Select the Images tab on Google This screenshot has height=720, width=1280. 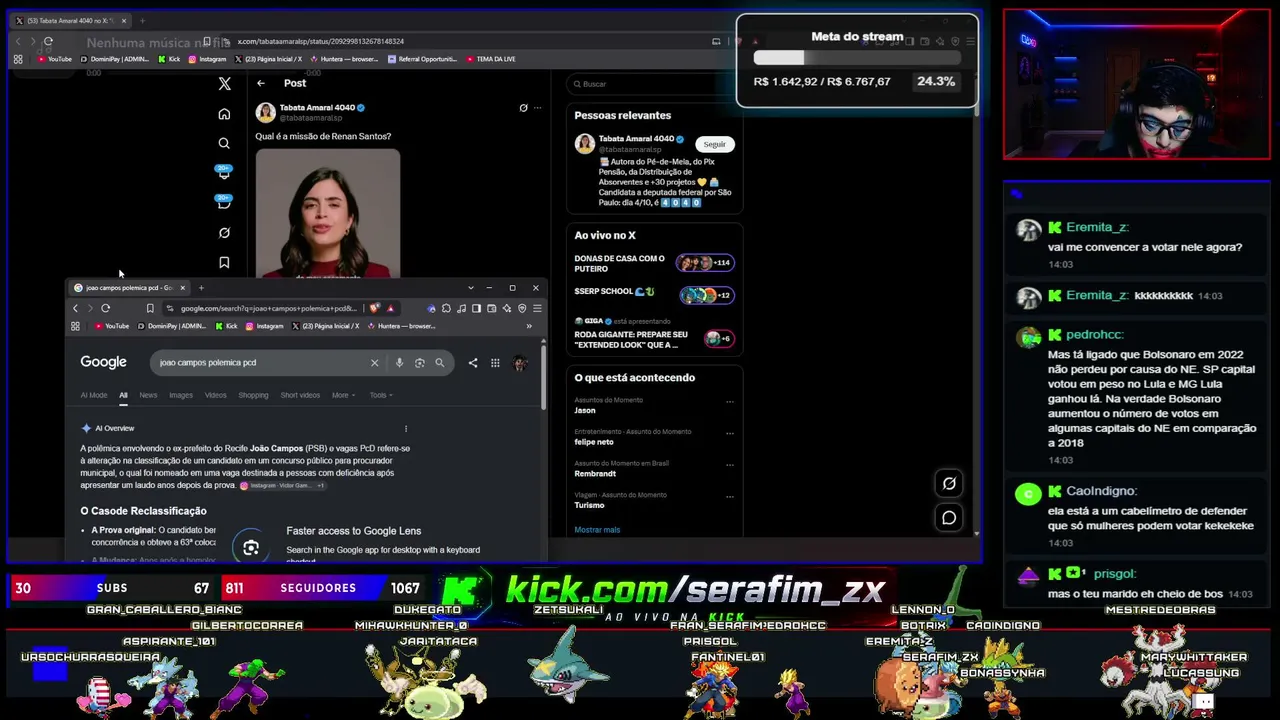(x=181, y=395)
